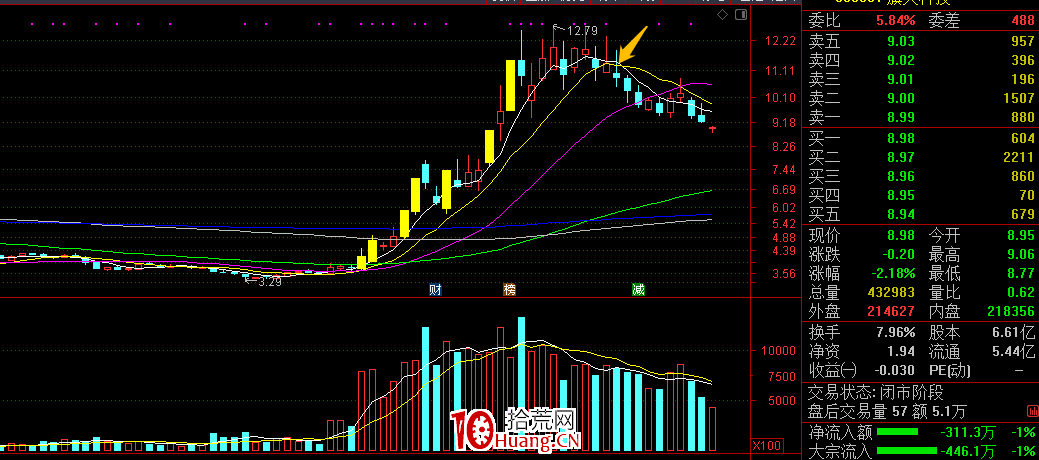This screenshot has width=1039, height=460.
Task: Click the 今开 value 8.95
Action: tap(1020, 235)
